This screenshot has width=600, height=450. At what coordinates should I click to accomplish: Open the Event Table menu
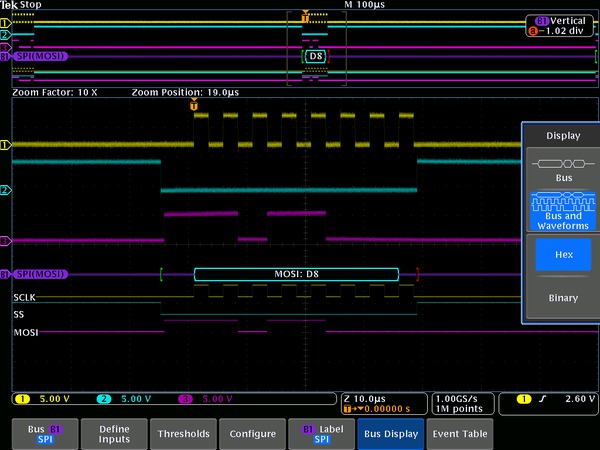(459, 434)
